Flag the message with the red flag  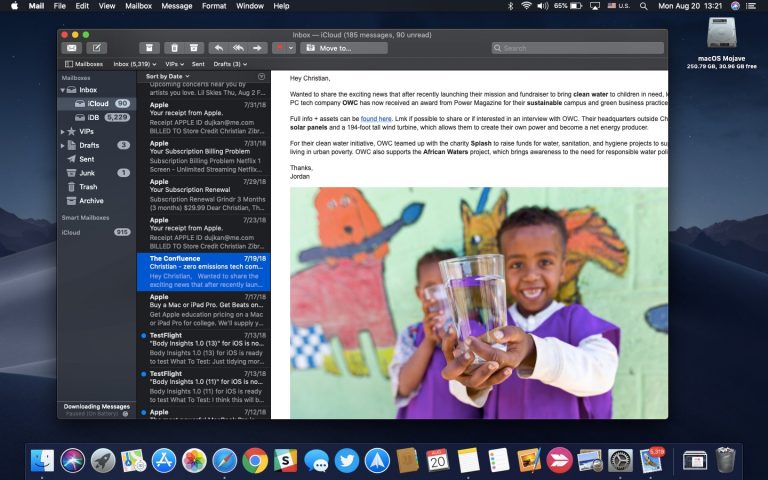pyautogui.click(x=280, y=48)
